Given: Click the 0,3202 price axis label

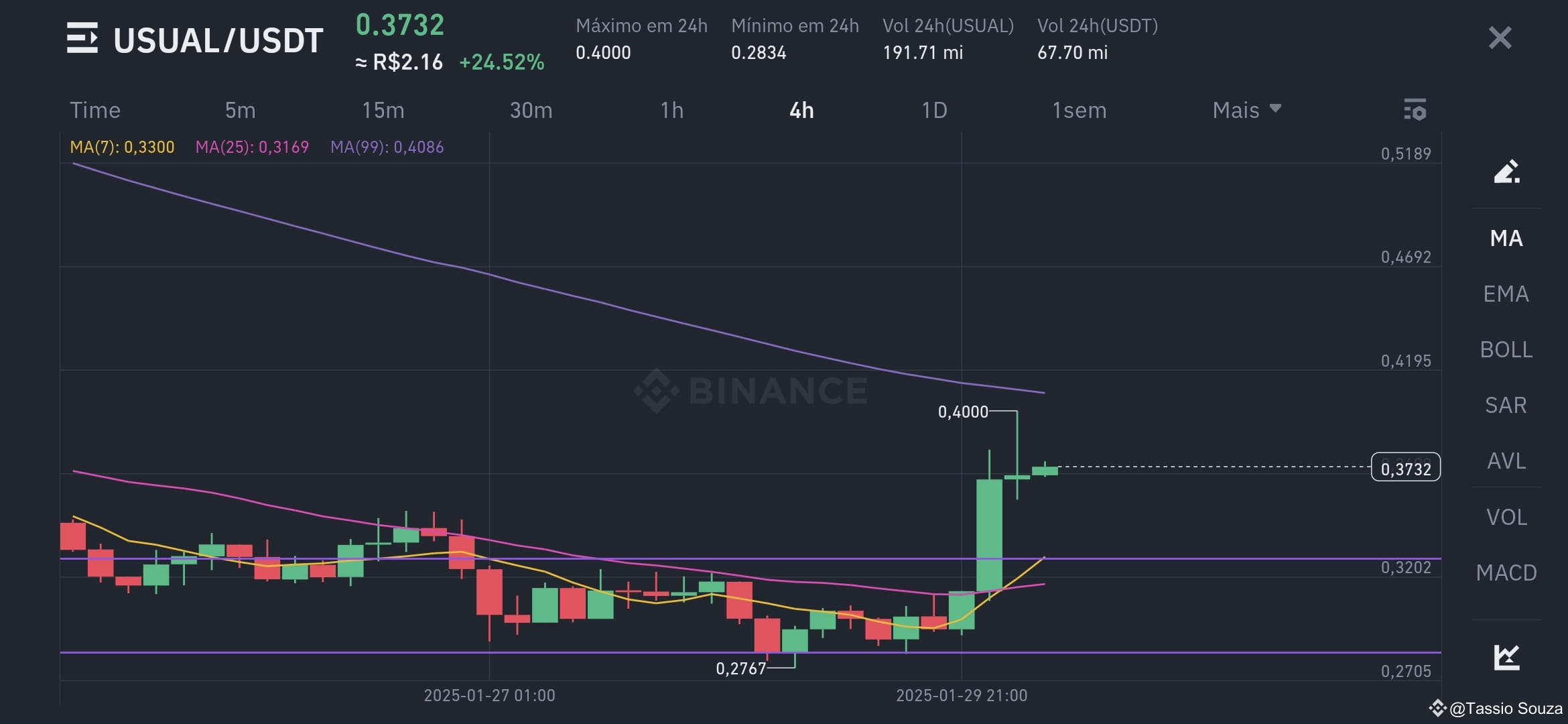Looking at the screenshot, I should [x=1406, y=567].
